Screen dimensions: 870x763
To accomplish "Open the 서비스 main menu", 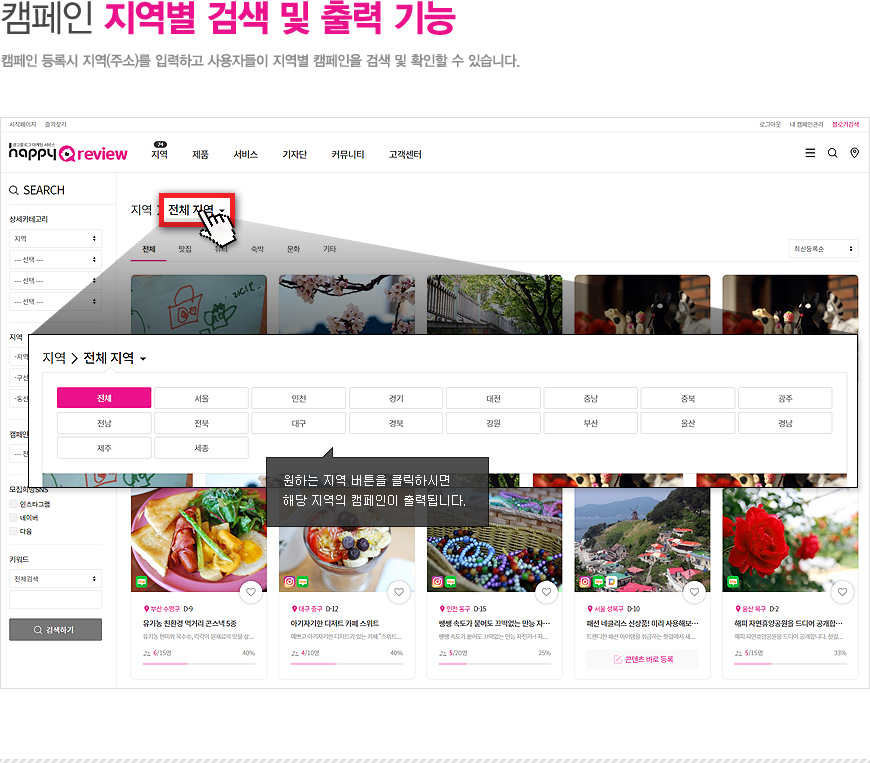I will coord(245,154).
